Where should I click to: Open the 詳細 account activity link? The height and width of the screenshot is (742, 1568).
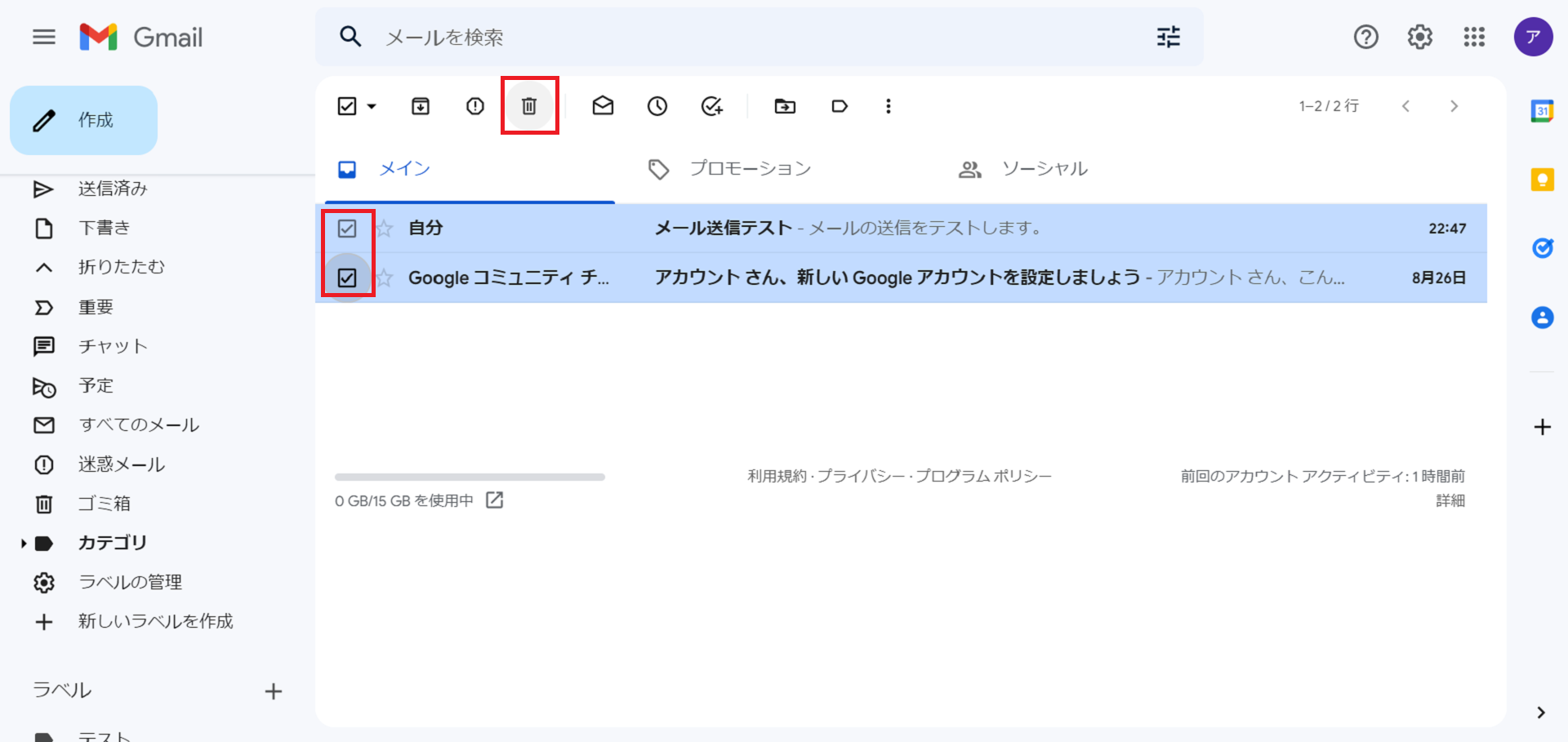pos(1450,500)
